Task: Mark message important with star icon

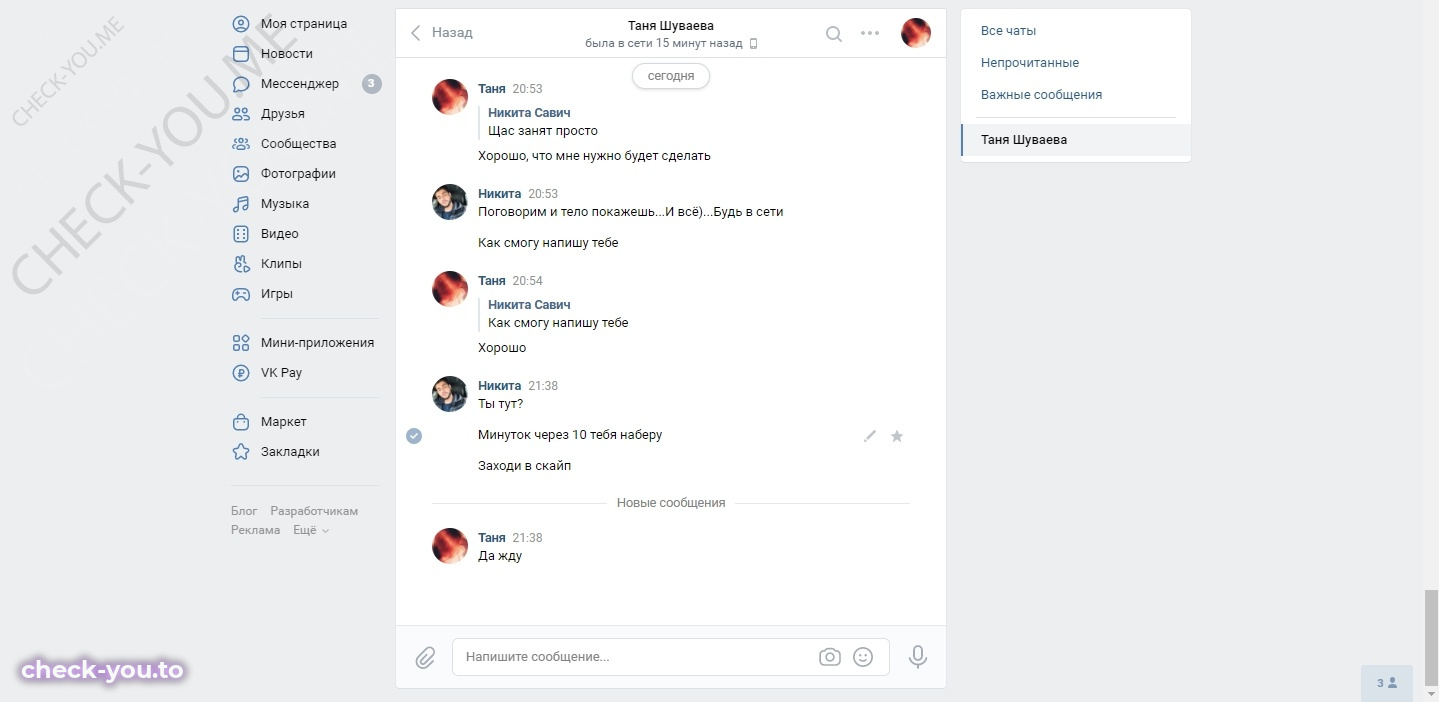Action: point(897,436)
